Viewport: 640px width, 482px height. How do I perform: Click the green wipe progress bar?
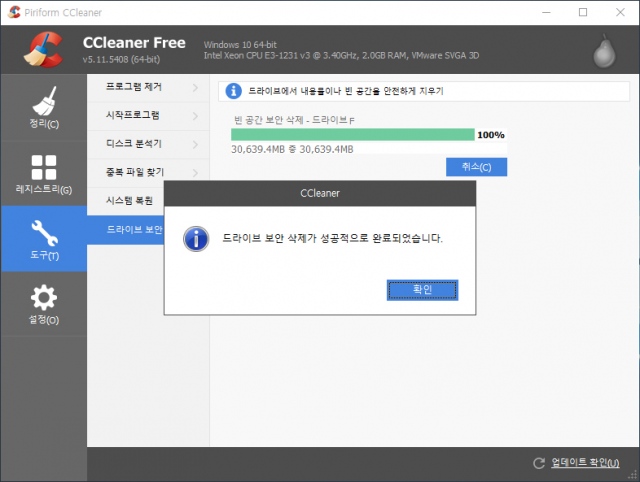(x=353, y=135)
